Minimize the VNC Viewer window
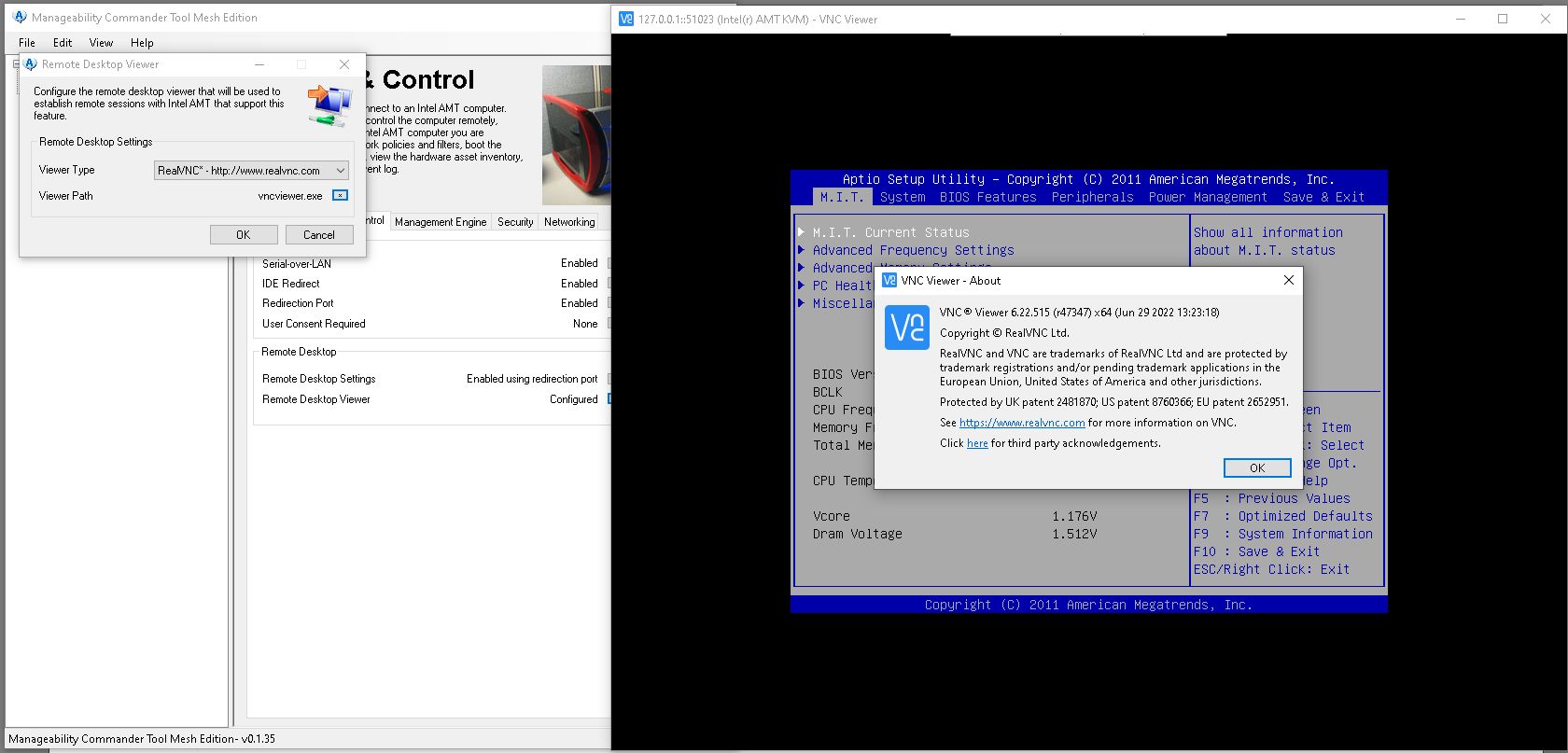Viewport: 1568px width, 753px height. (x=1461, y=19)
